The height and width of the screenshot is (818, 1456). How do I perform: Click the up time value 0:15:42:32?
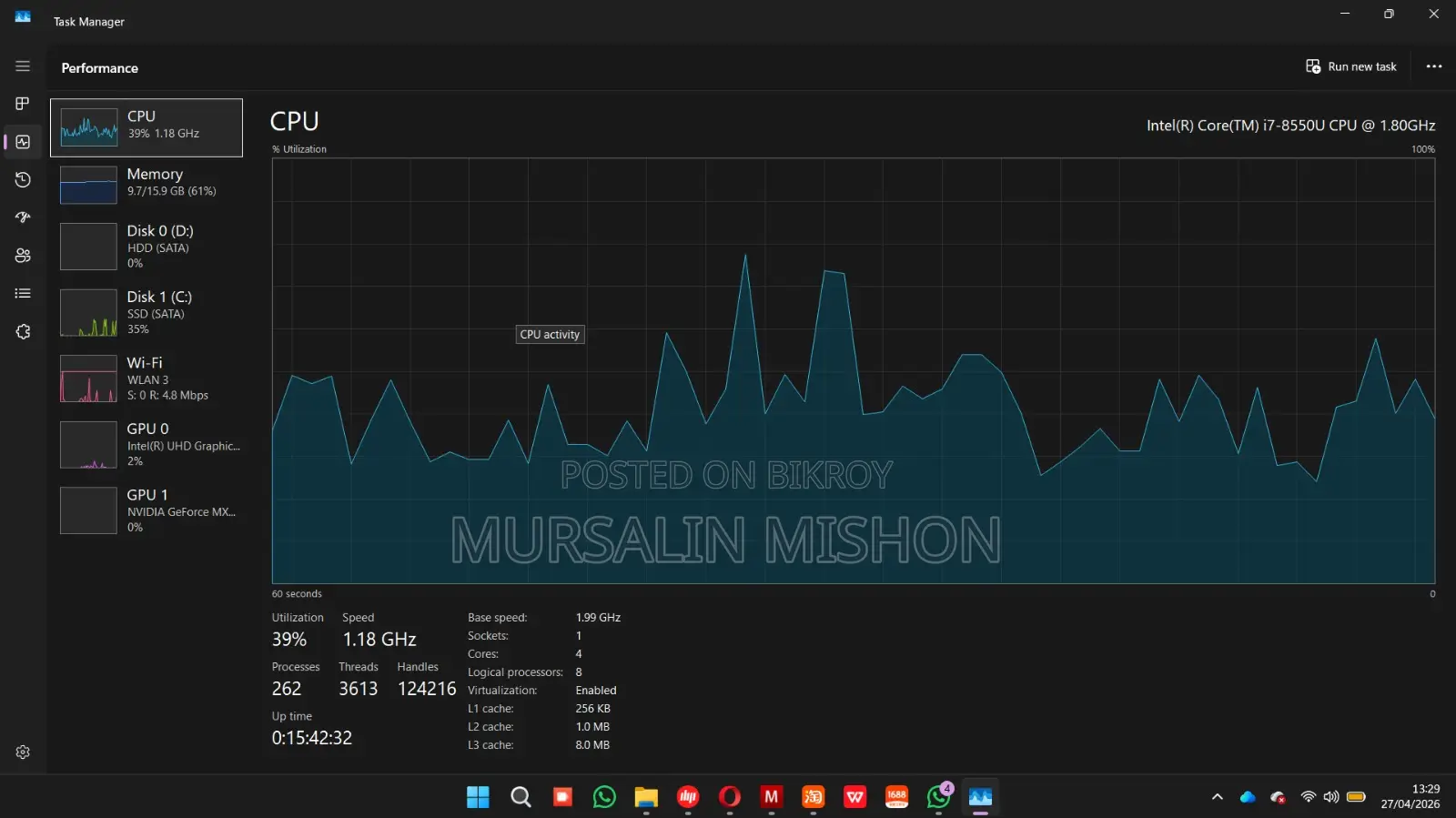pyautogui.click(x=312, y=738)
